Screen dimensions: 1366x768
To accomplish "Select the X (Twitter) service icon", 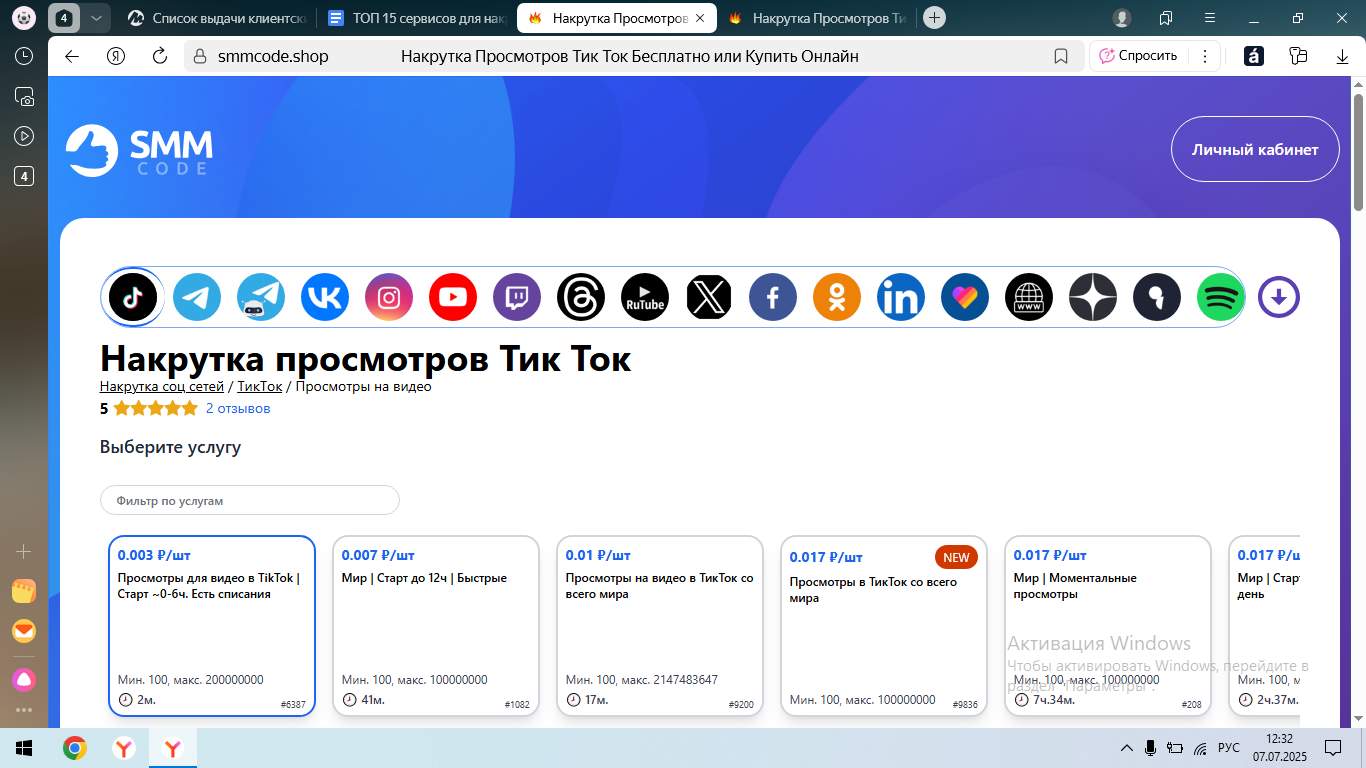I will (709, 297).
